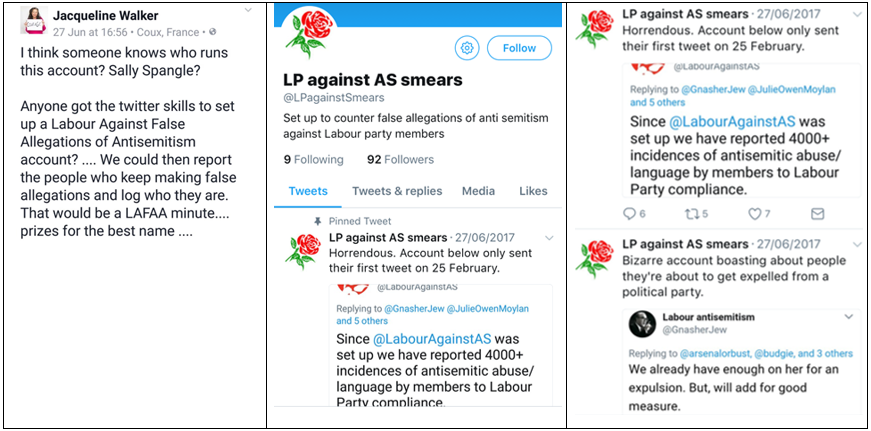Switch to the Tweets & replies tab

pos(397,191)
